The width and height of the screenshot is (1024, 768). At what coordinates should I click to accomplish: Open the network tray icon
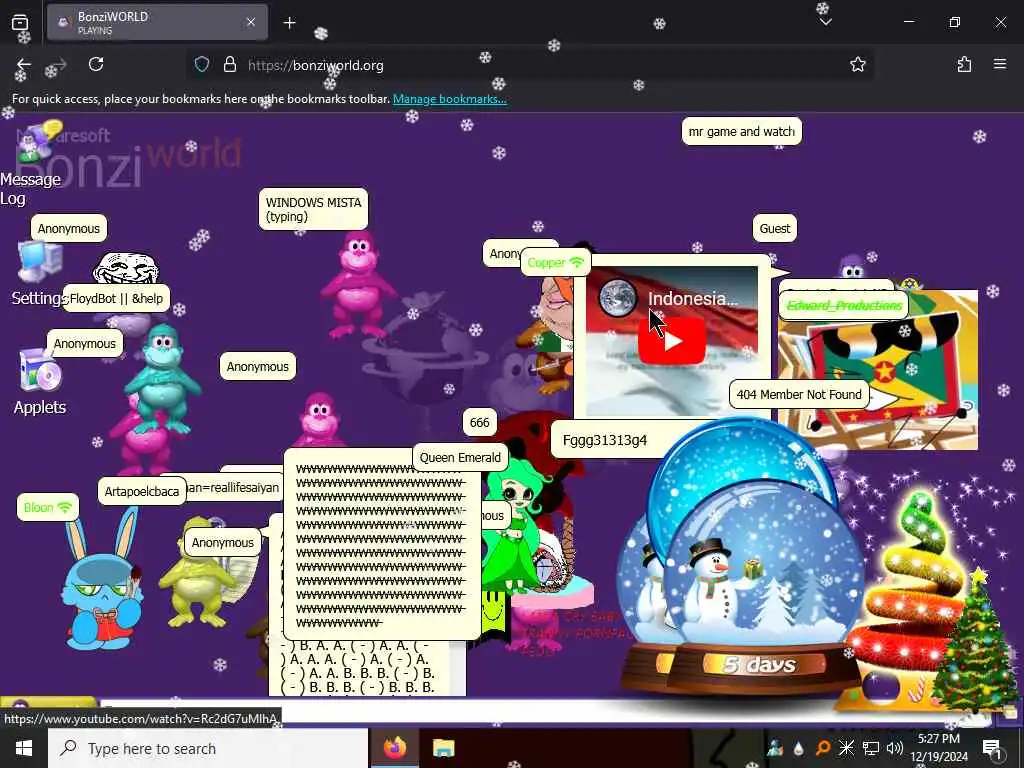pyautogui.click(x=871, y=748)
